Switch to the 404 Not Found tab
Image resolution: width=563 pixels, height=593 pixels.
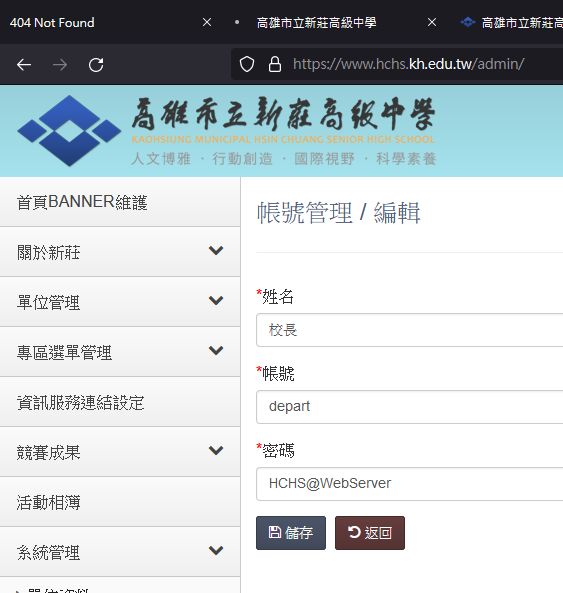coord(52,23)
